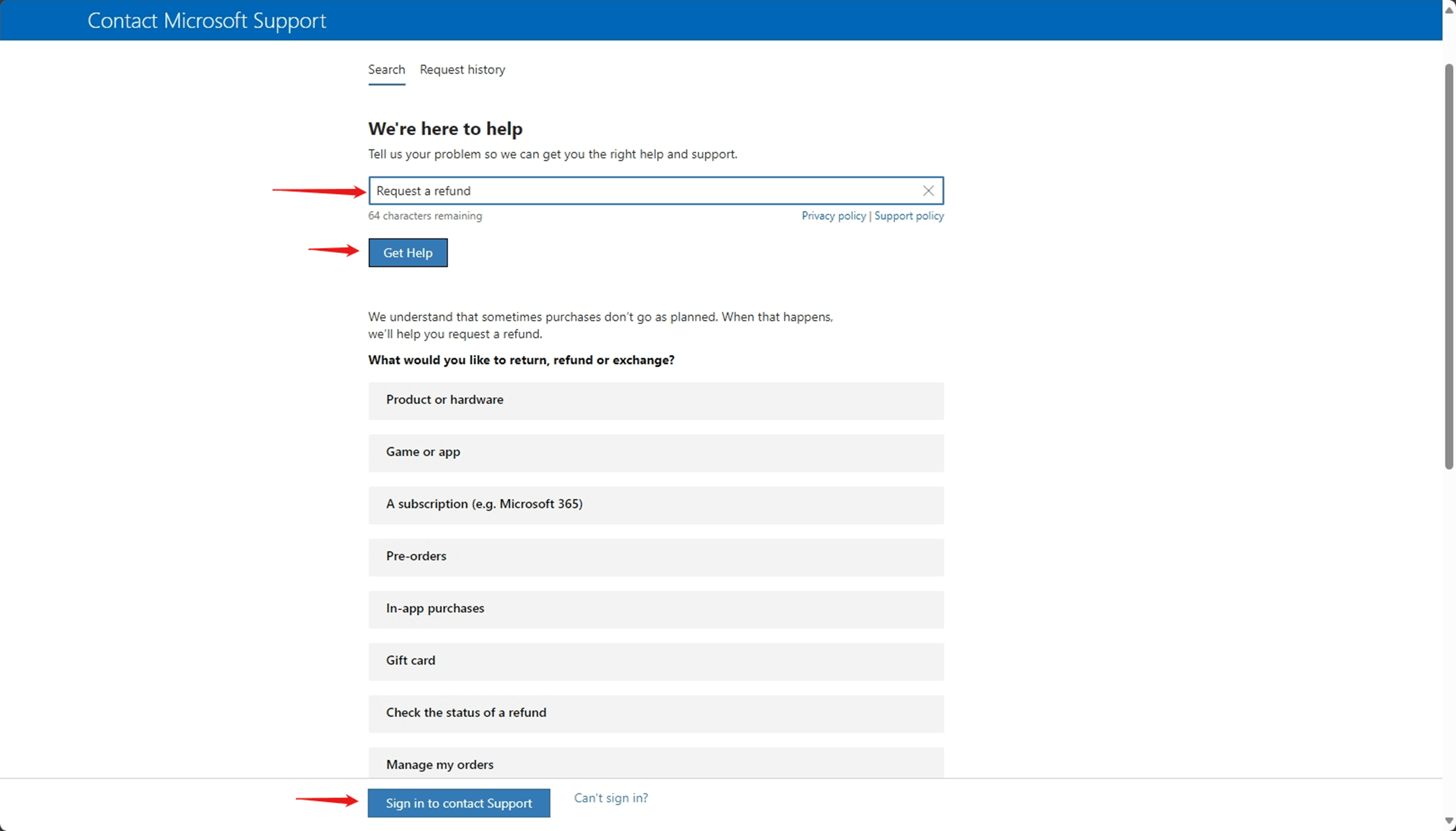Select Check the status of a refund
1456x831 pixels.
pyautogui.click(x=655, y=713)
